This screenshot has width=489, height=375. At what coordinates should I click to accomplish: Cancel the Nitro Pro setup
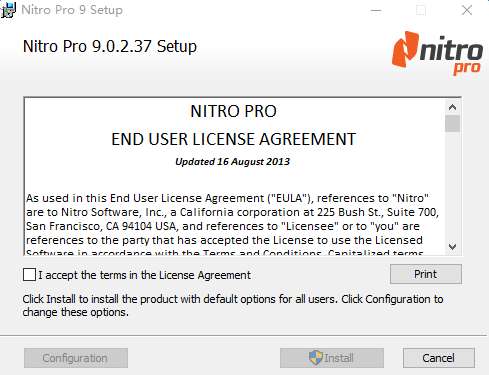point(438,358)
